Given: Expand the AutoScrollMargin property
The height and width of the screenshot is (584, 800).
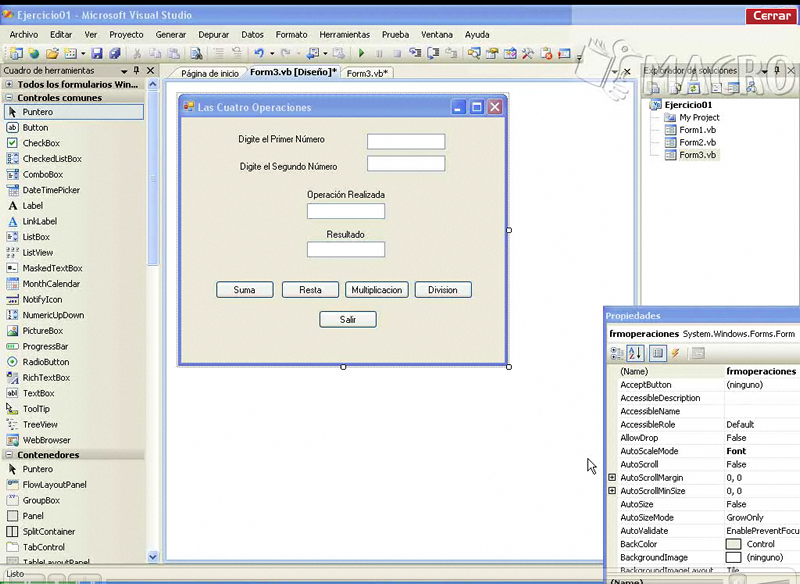Looking at the screenshot, I should click(610, 477).
